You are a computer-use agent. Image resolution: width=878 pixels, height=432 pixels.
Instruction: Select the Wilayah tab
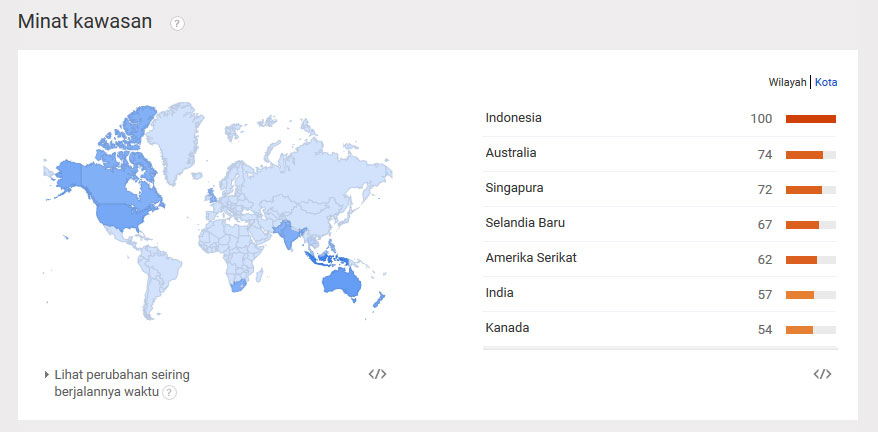point(787,82)
